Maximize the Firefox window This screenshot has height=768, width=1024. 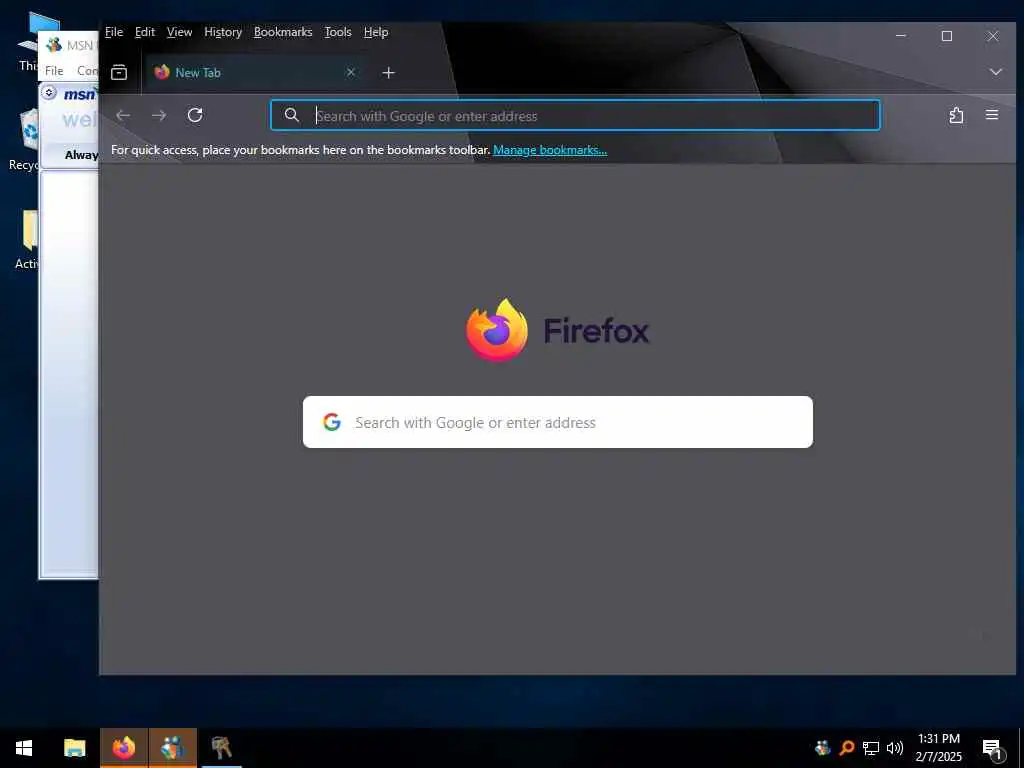tap(946, 36)
